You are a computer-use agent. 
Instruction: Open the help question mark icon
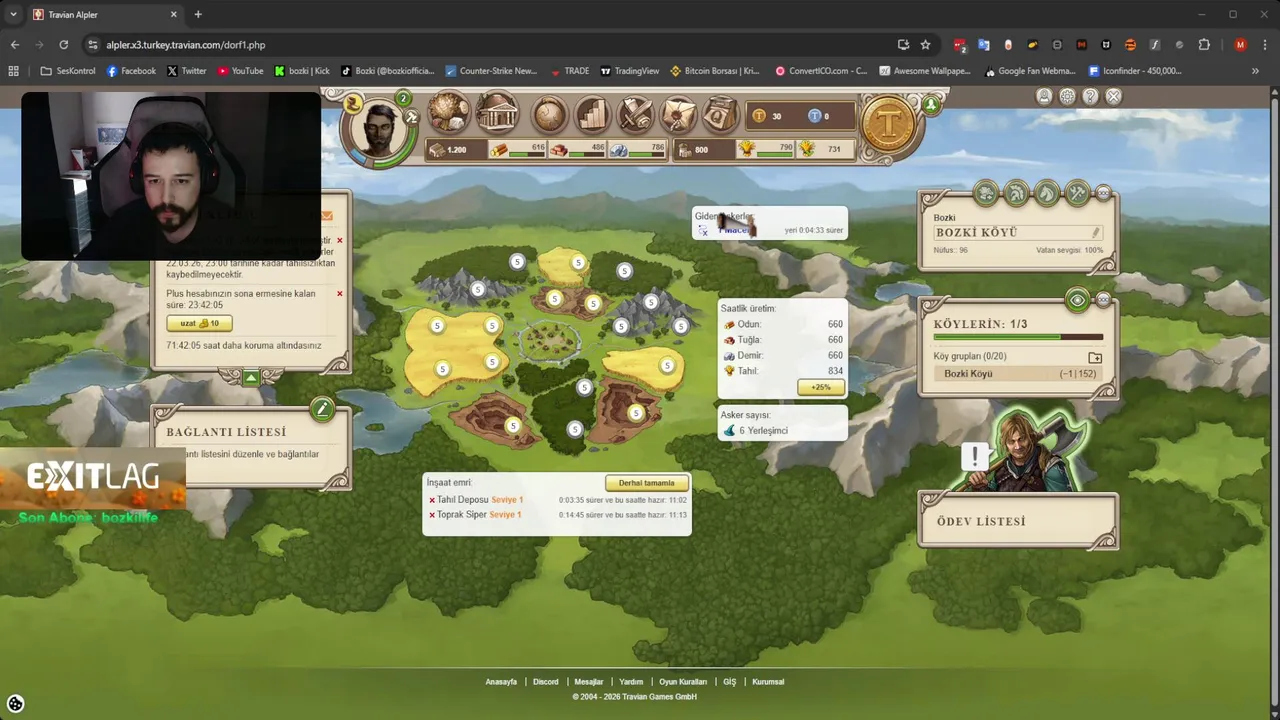pyautogui.click(x=1090, y=96)
